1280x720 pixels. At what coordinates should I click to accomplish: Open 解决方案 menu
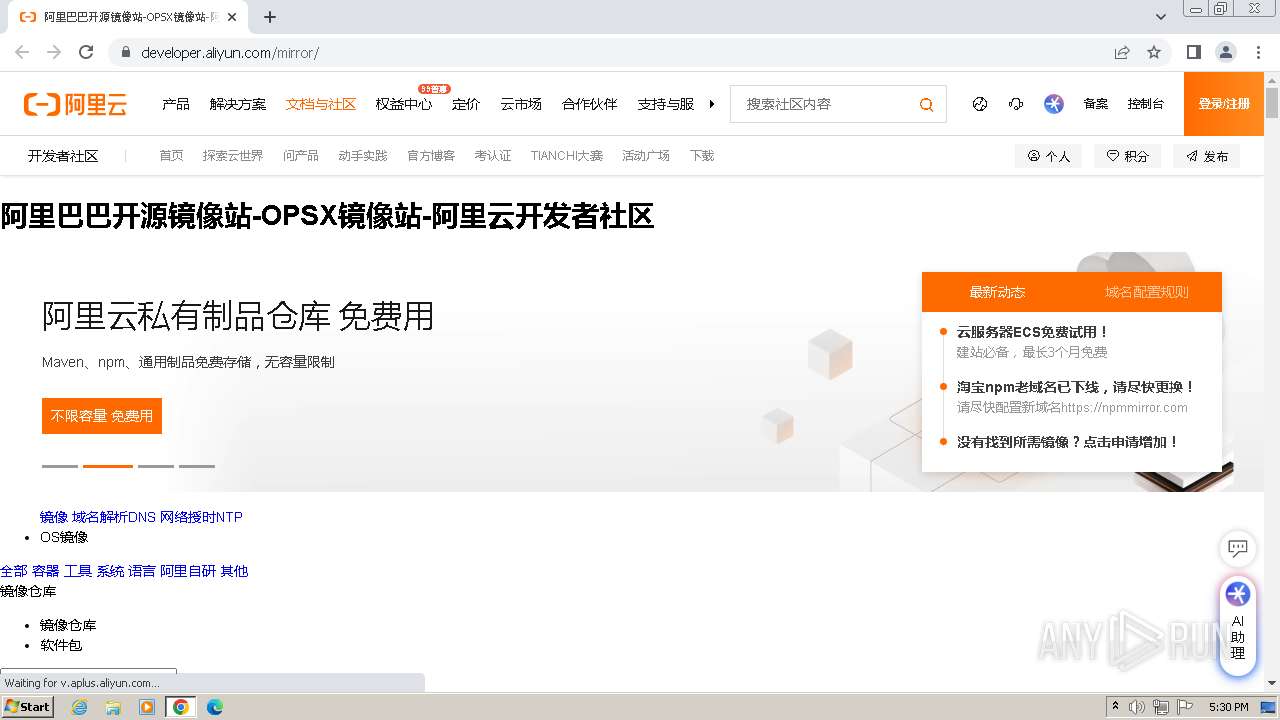tap(238, 104)
